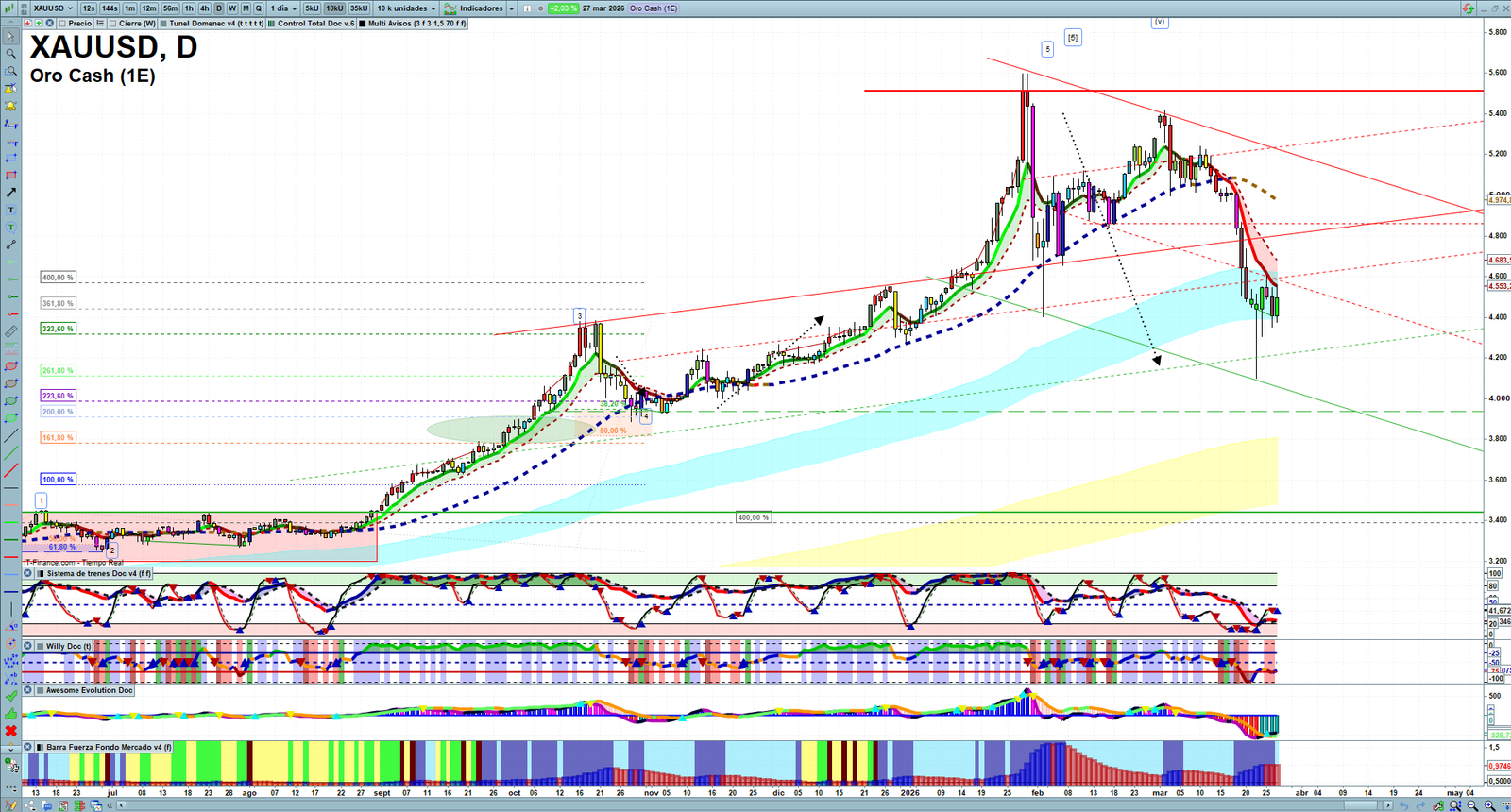Click the 323,60 % Fibonacci level label
Image resolution: width=1511 pixels, height=812 pixels.
[x=58, y=329]
